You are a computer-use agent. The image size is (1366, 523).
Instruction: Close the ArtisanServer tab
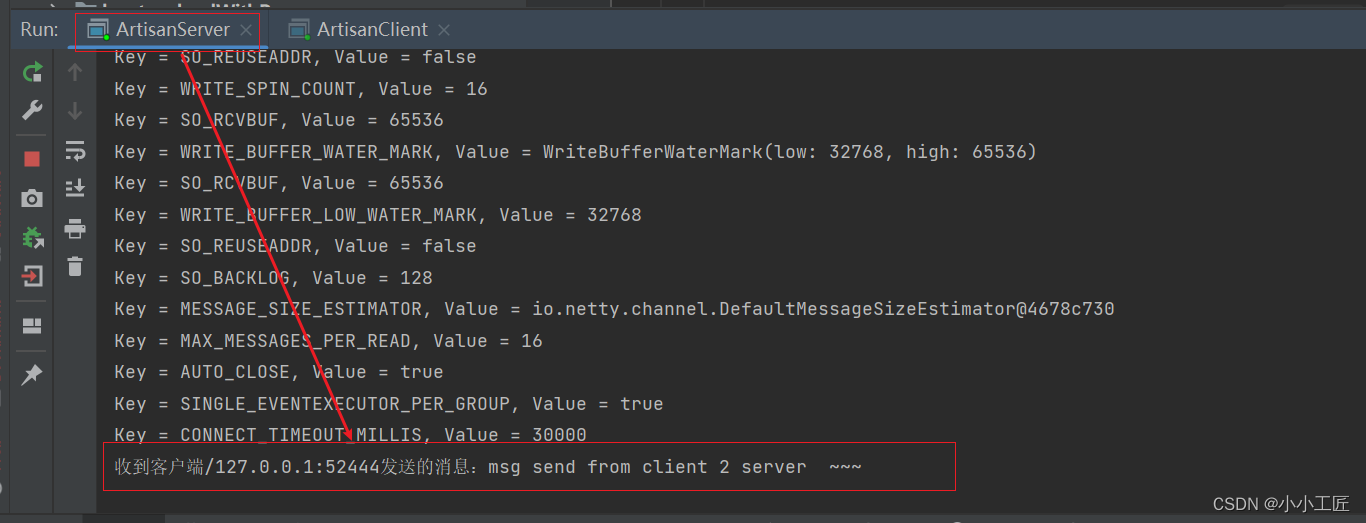click(x=247, y=30)
